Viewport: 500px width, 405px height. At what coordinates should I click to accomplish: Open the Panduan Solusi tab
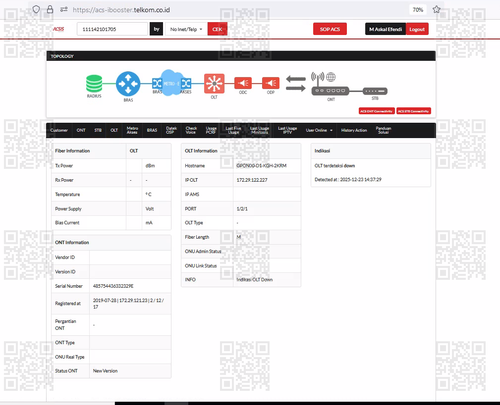(x=383, y=130)
